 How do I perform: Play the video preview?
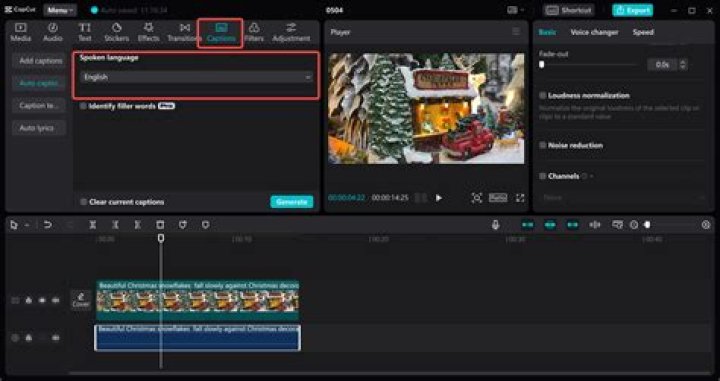tap(439, 198)
